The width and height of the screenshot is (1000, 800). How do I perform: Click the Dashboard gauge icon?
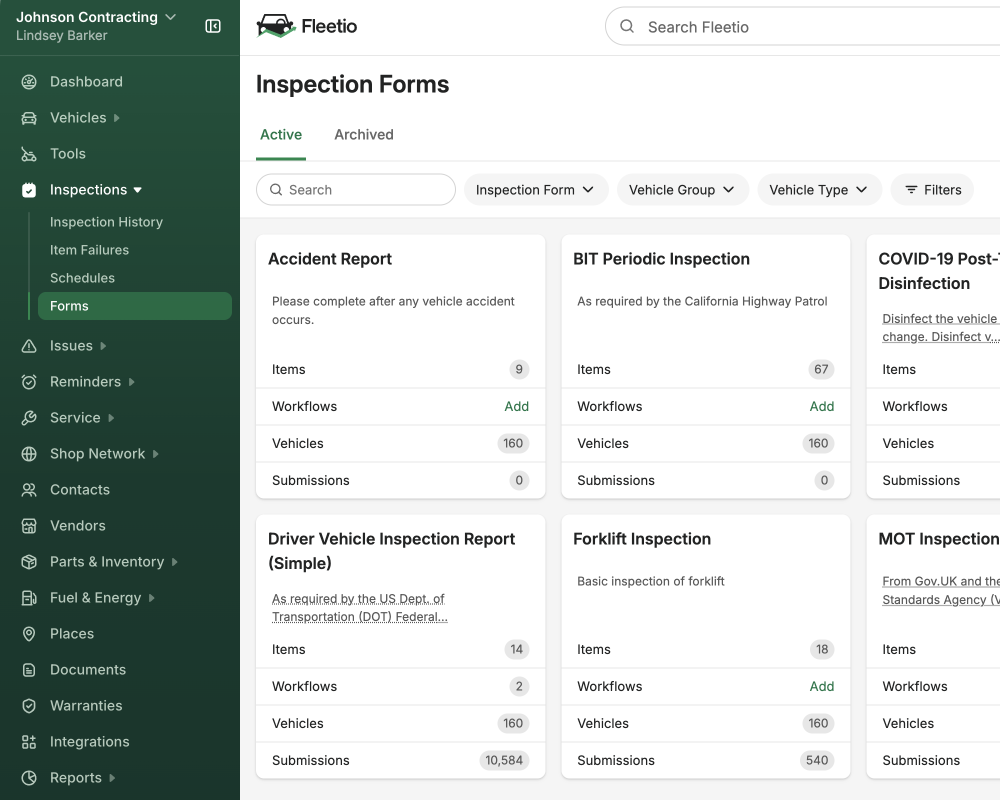pyautogui.click(x=29, y=82)
